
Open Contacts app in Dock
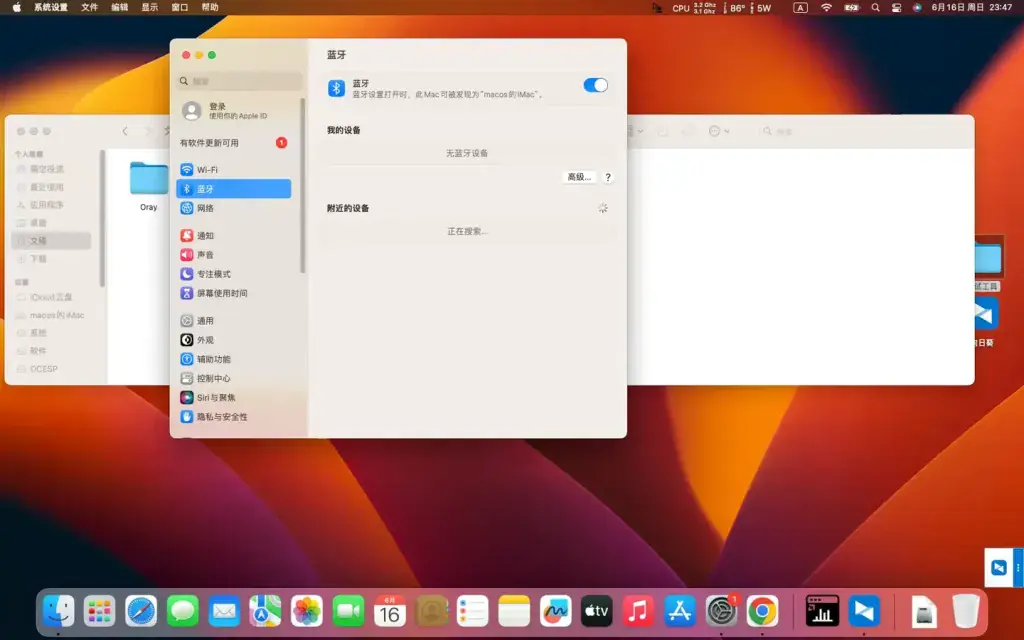[431, 611]
